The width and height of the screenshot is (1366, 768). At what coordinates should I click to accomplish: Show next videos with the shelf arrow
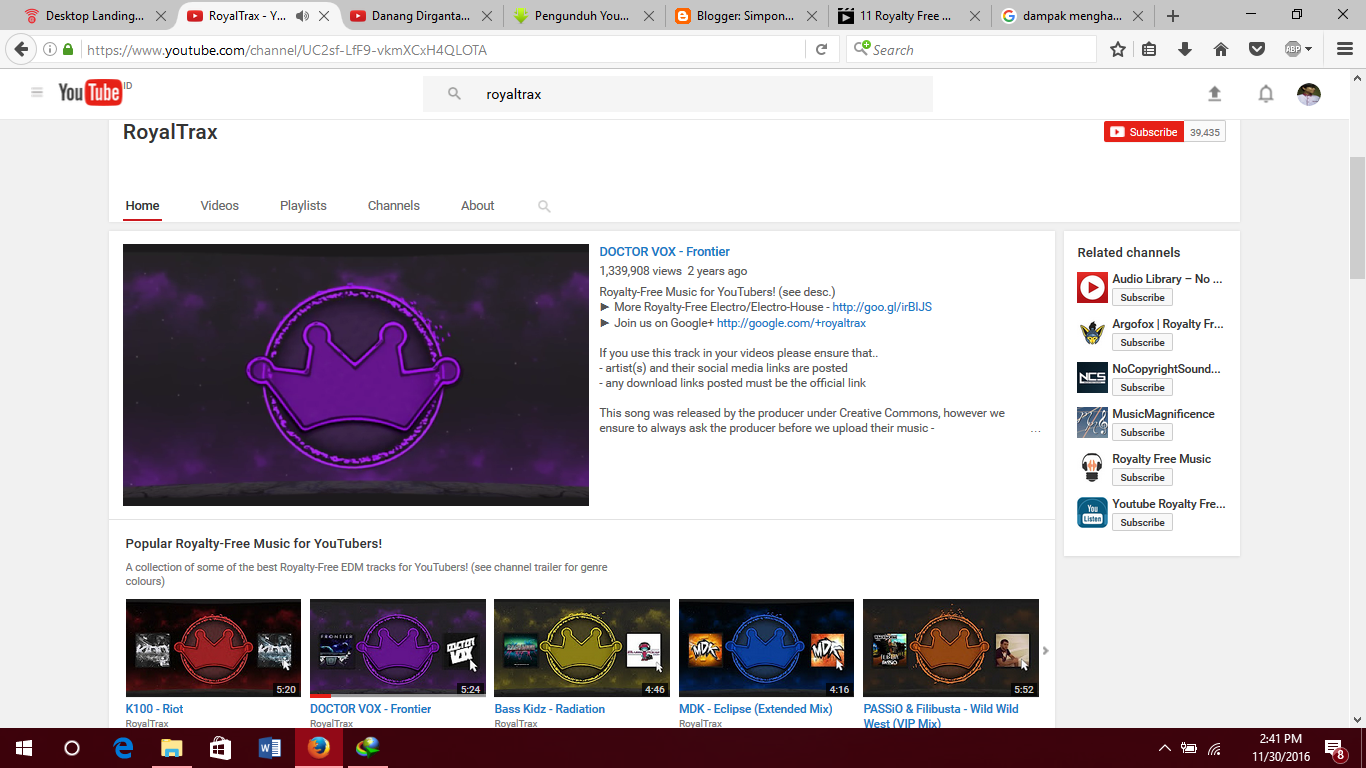1046,650
